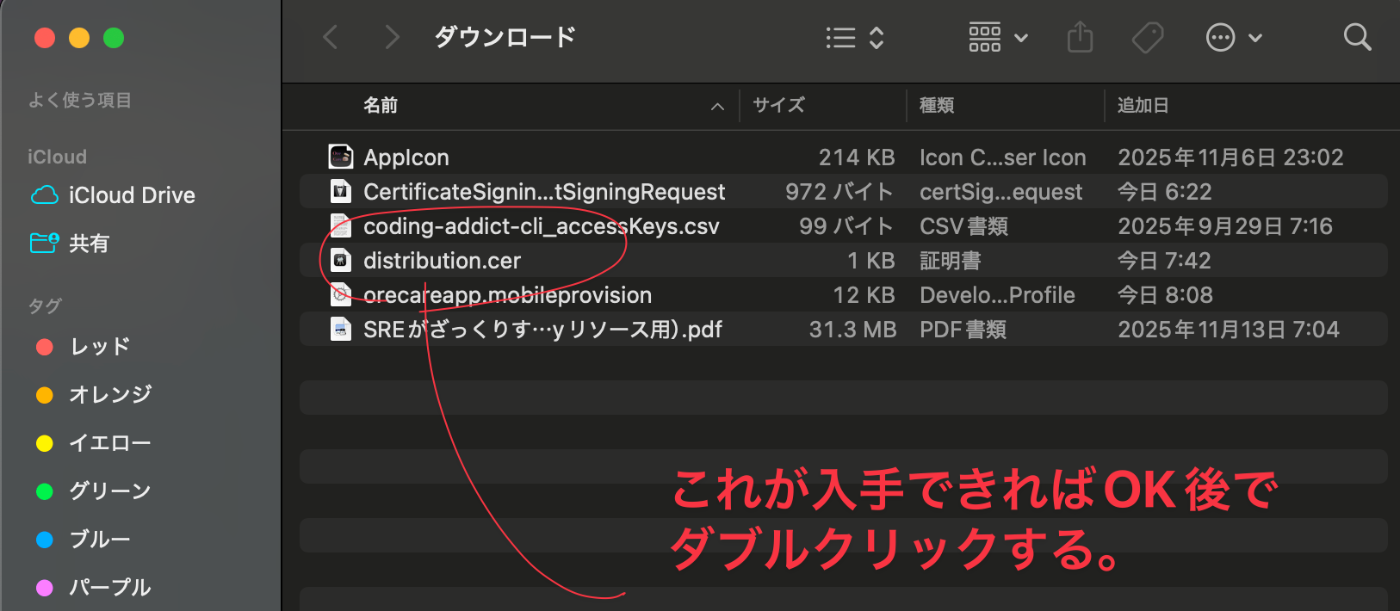
Task: Select CertificateSignin...tSigningRequest file name
Action: pos(544,191)
